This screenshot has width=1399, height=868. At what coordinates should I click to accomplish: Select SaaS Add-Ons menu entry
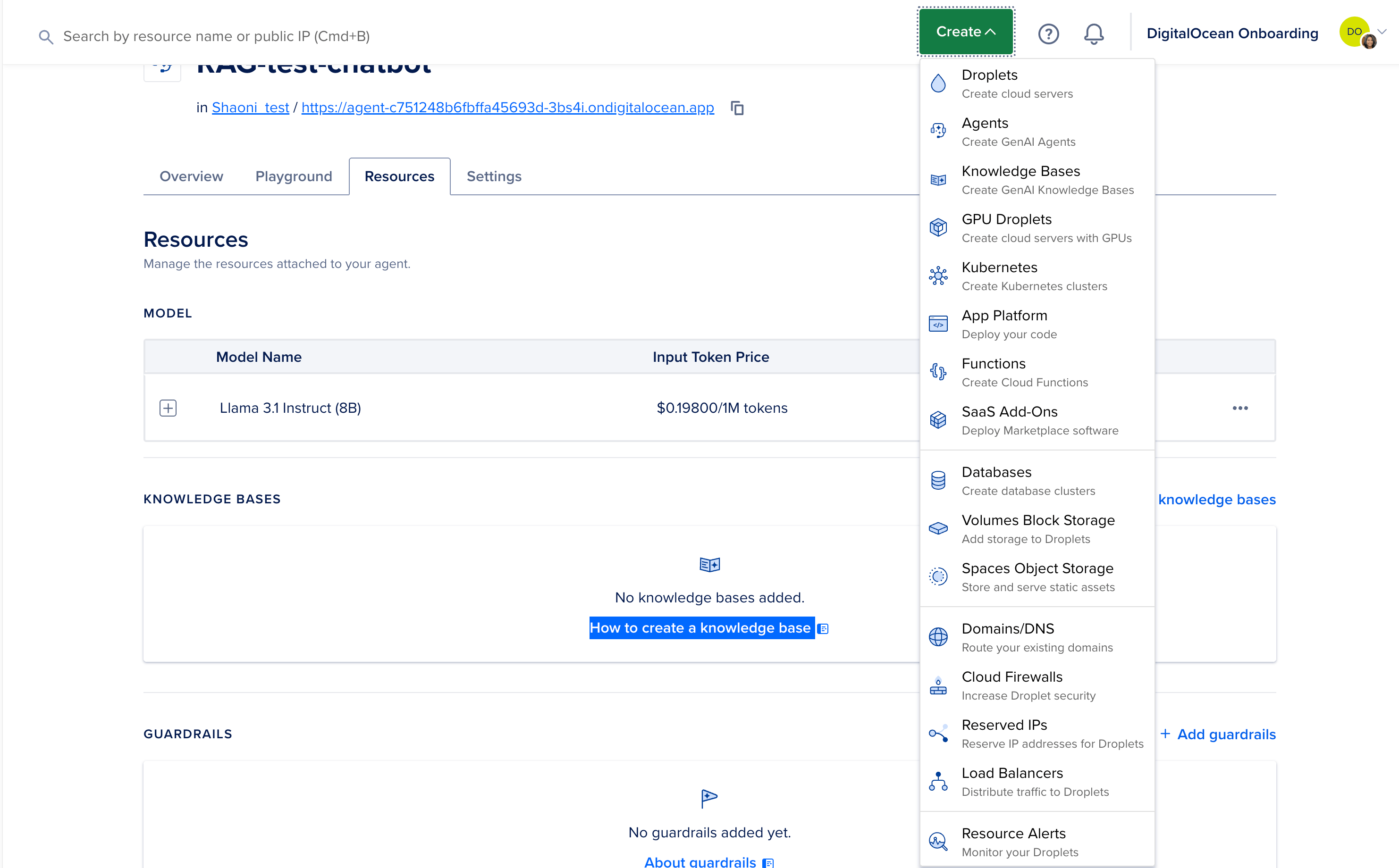tap(1037, 421)
